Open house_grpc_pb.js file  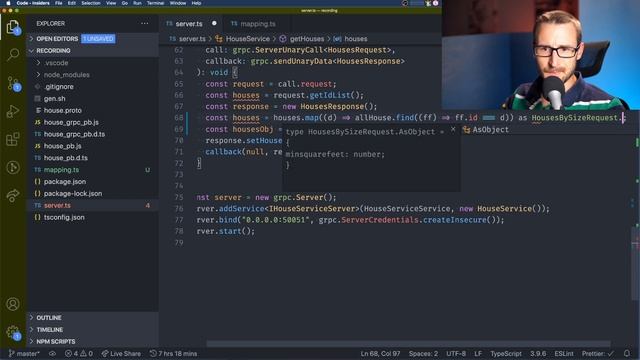pyautogui.click(x=71, y=122)
